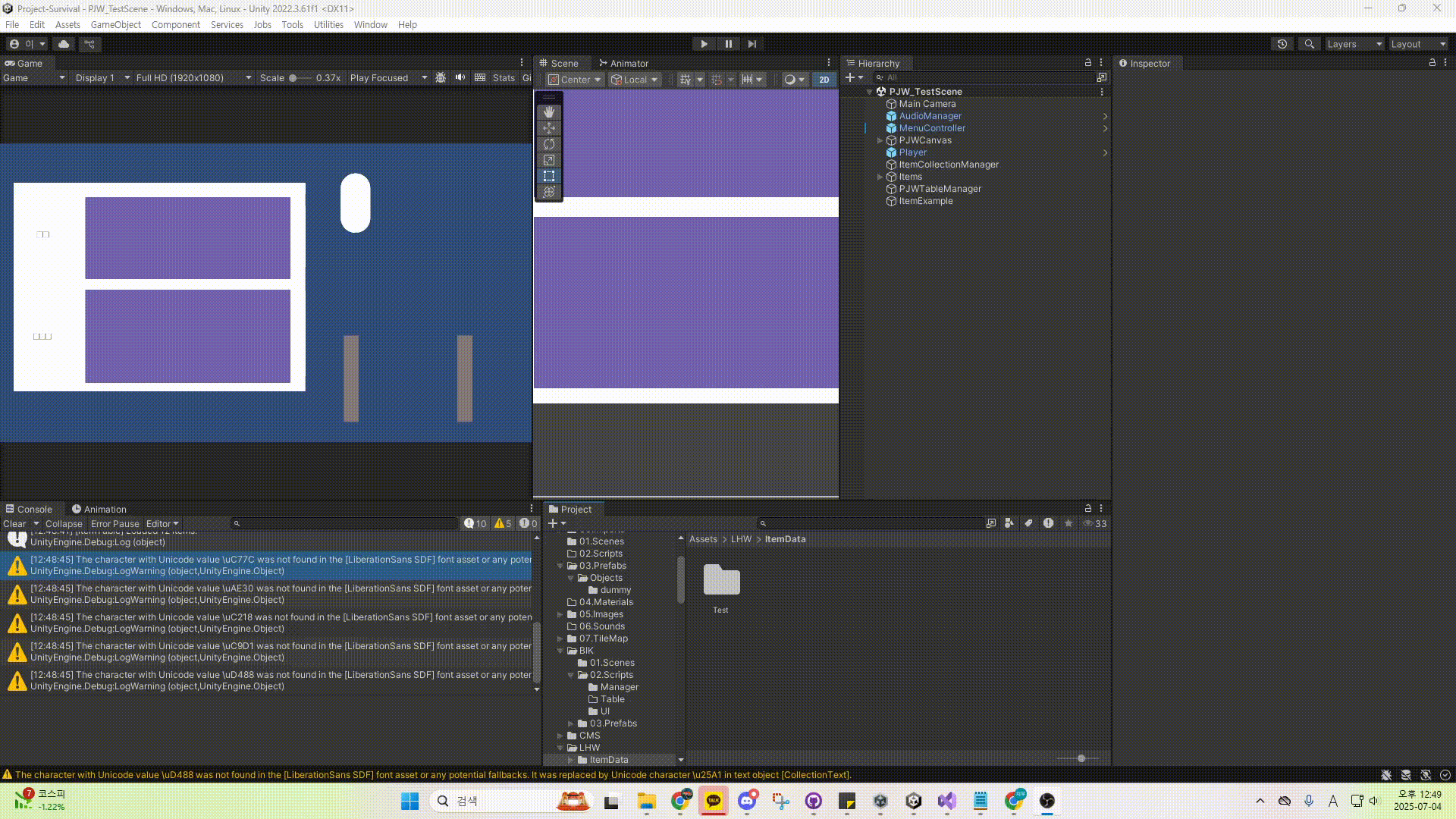This screenshot has width=1456, height=819.
Task: Click the Play button
Action: (704, 44)
